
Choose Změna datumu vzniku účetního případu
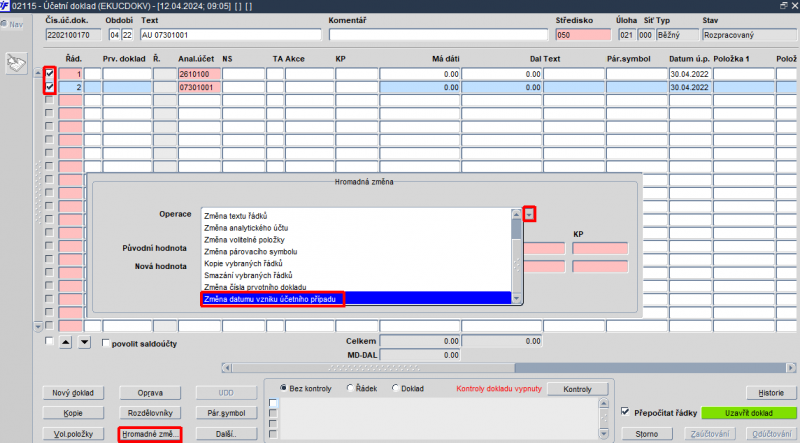pos(270,299)
